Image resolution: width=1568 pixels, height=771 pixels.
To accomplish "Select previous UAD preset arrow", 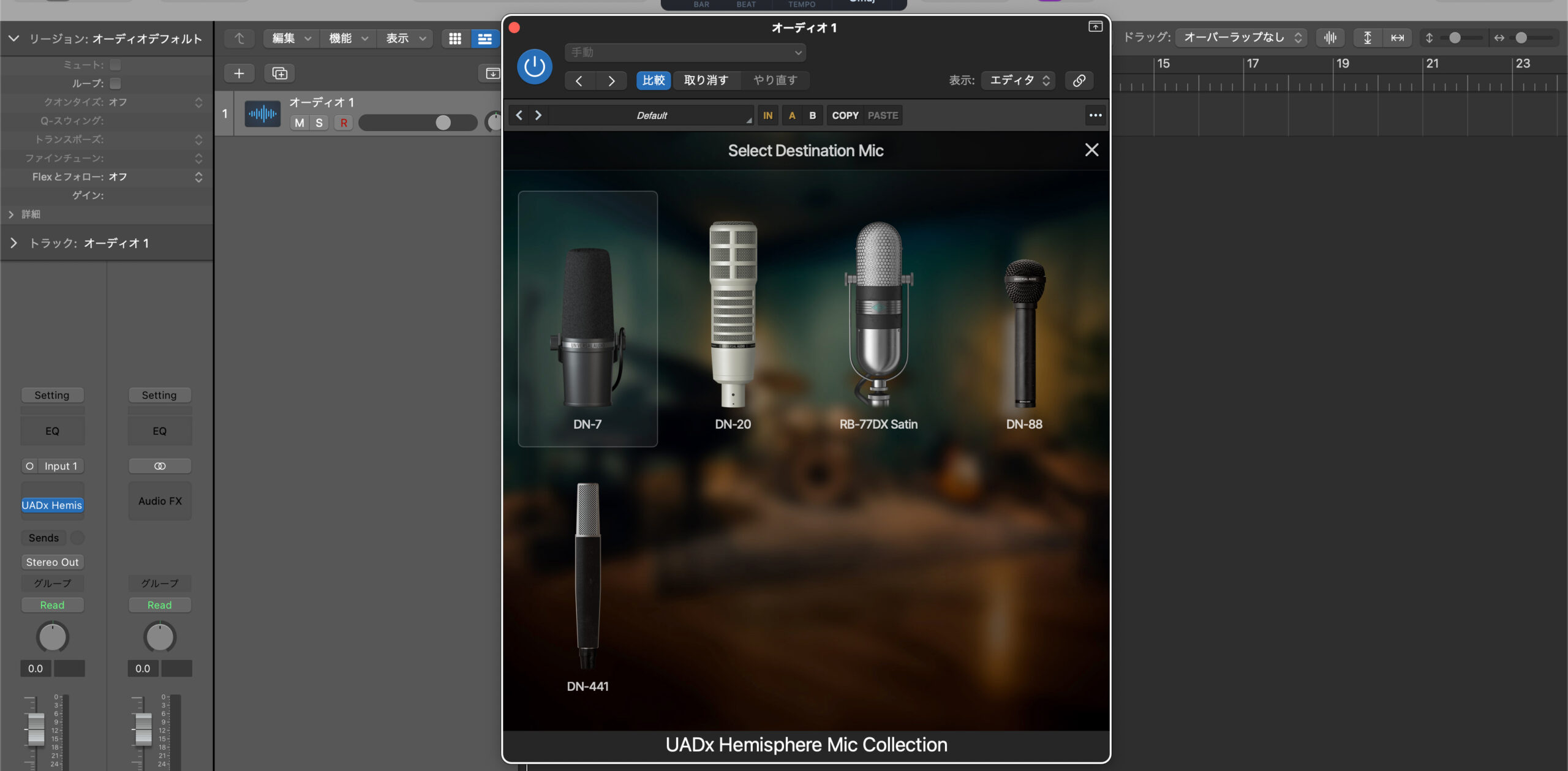I will click(519, 115).
